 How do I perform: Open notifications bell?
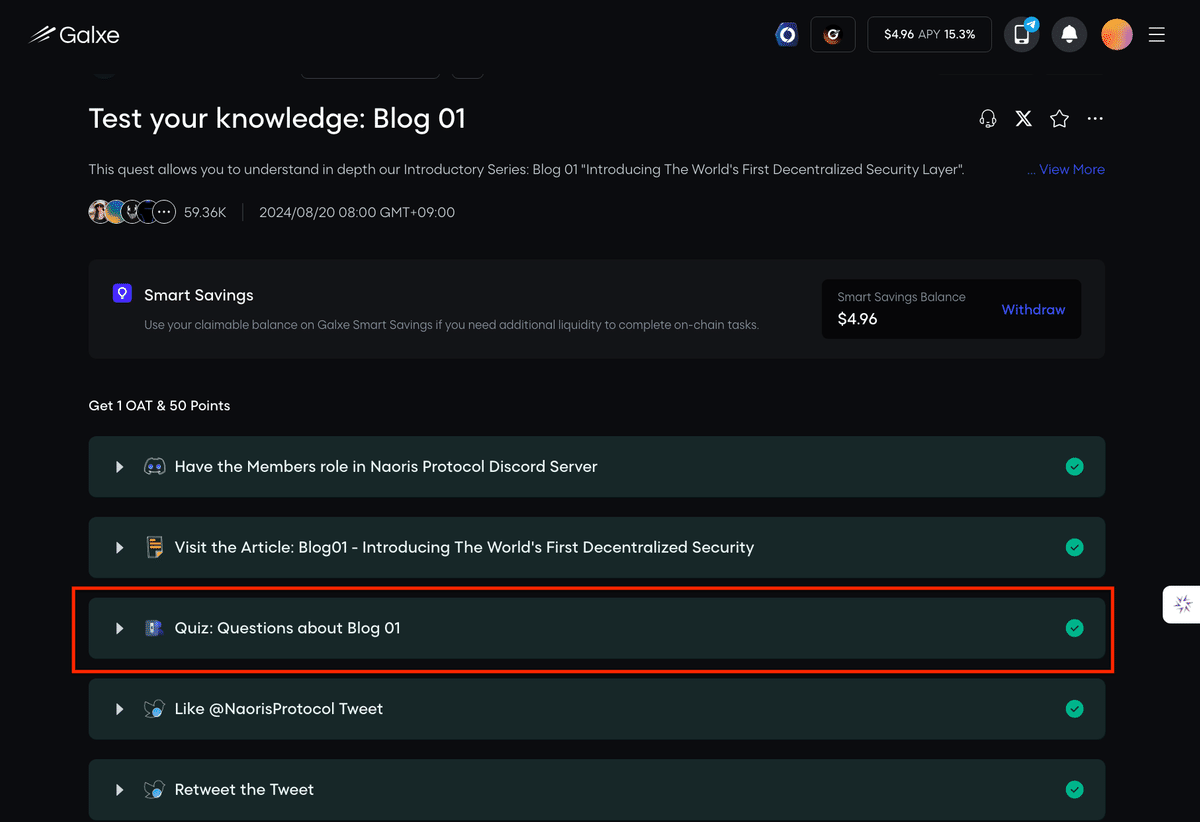coord(1069,35)
